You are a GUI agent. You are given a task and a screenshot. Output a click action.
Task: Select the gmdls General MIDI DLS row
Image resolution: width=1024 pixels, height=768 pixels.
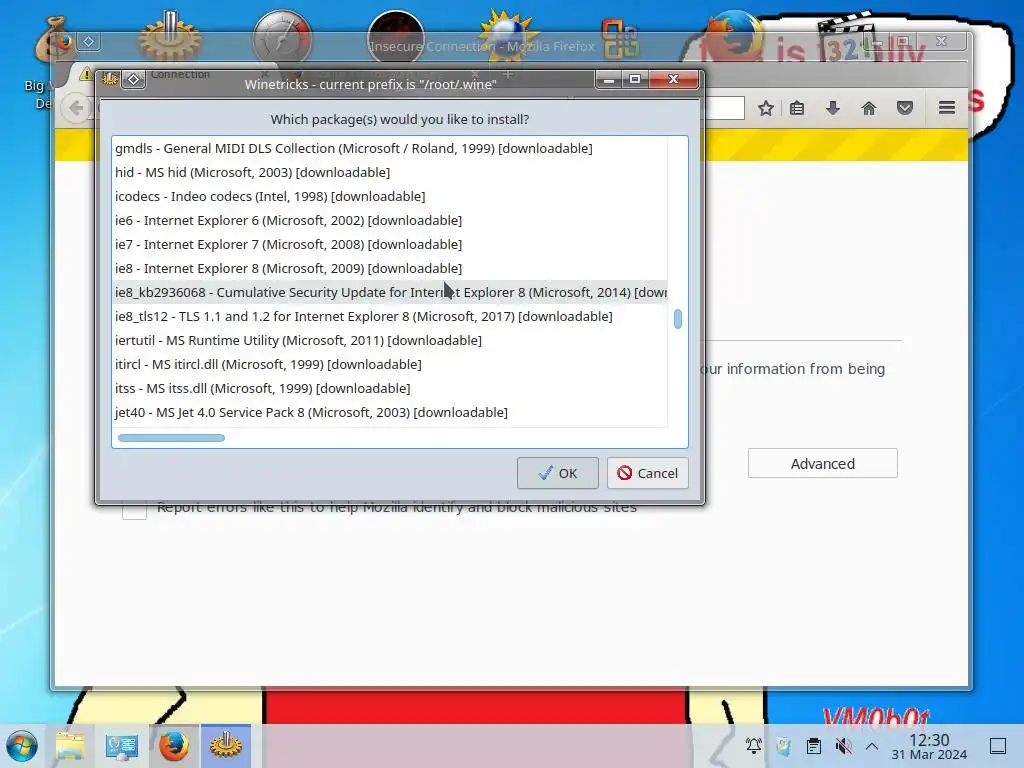(390, 148)
